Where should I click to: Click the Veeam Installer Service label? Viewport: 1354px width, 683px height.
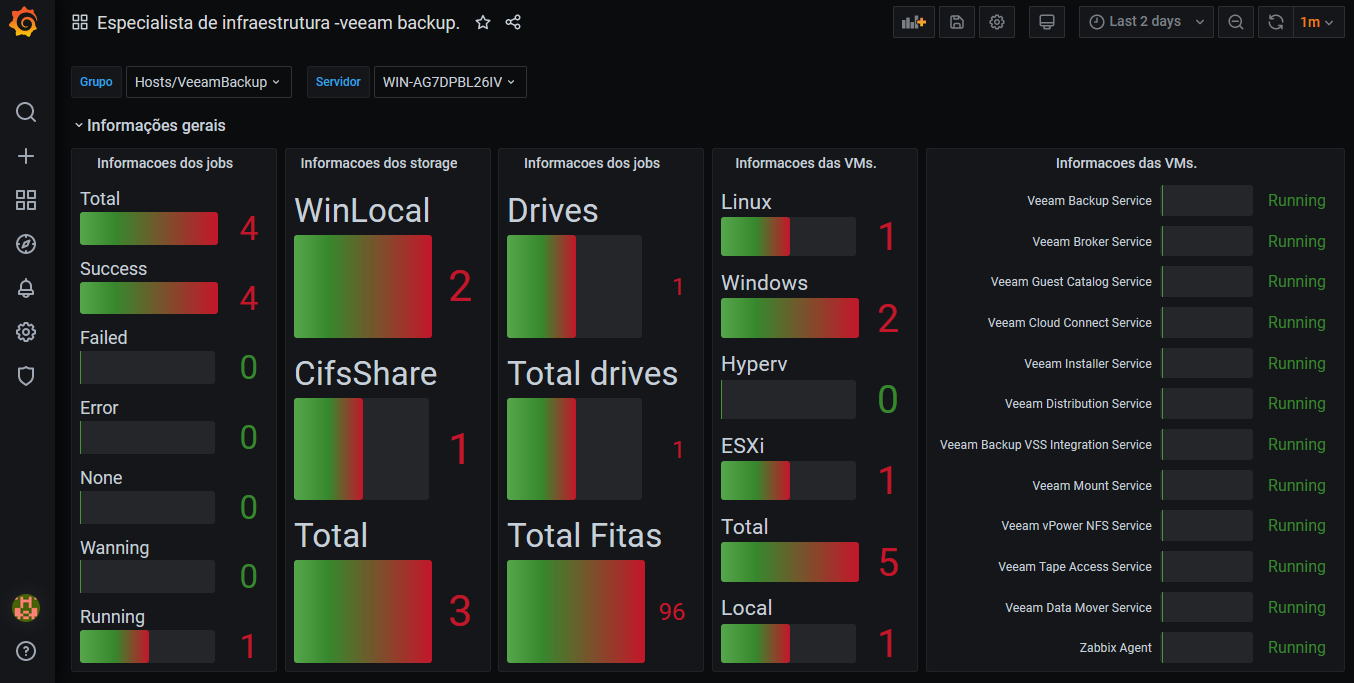tap(1088, 364)
